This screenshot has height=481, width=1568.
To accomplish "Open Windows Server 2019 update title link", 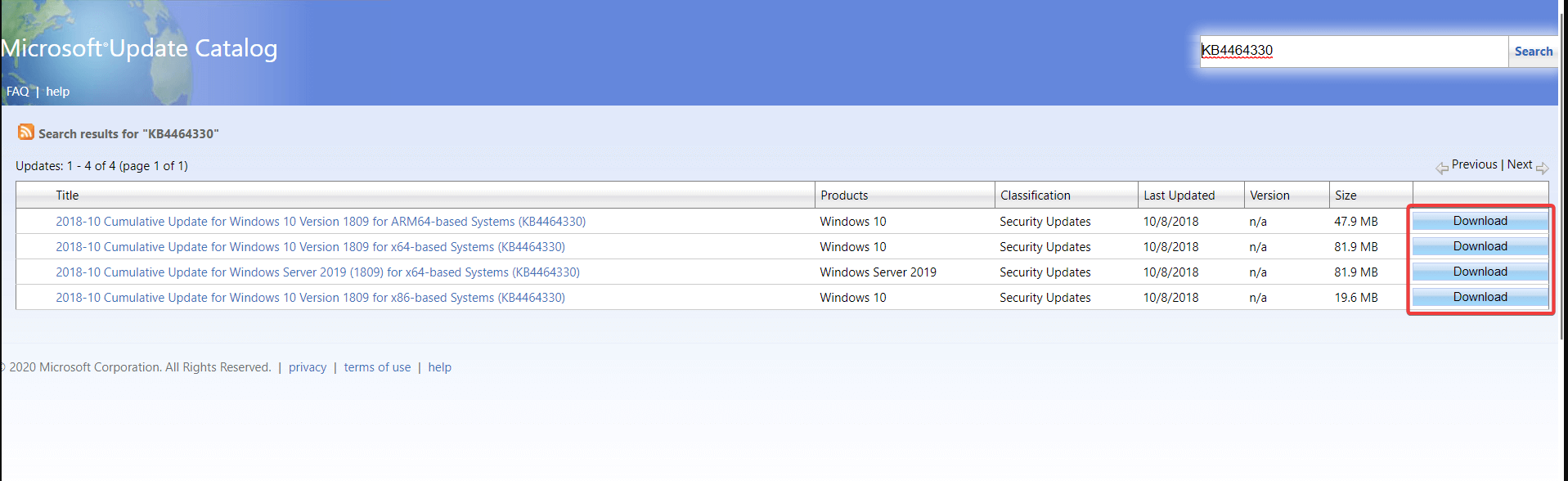I will tap(317, 272).
